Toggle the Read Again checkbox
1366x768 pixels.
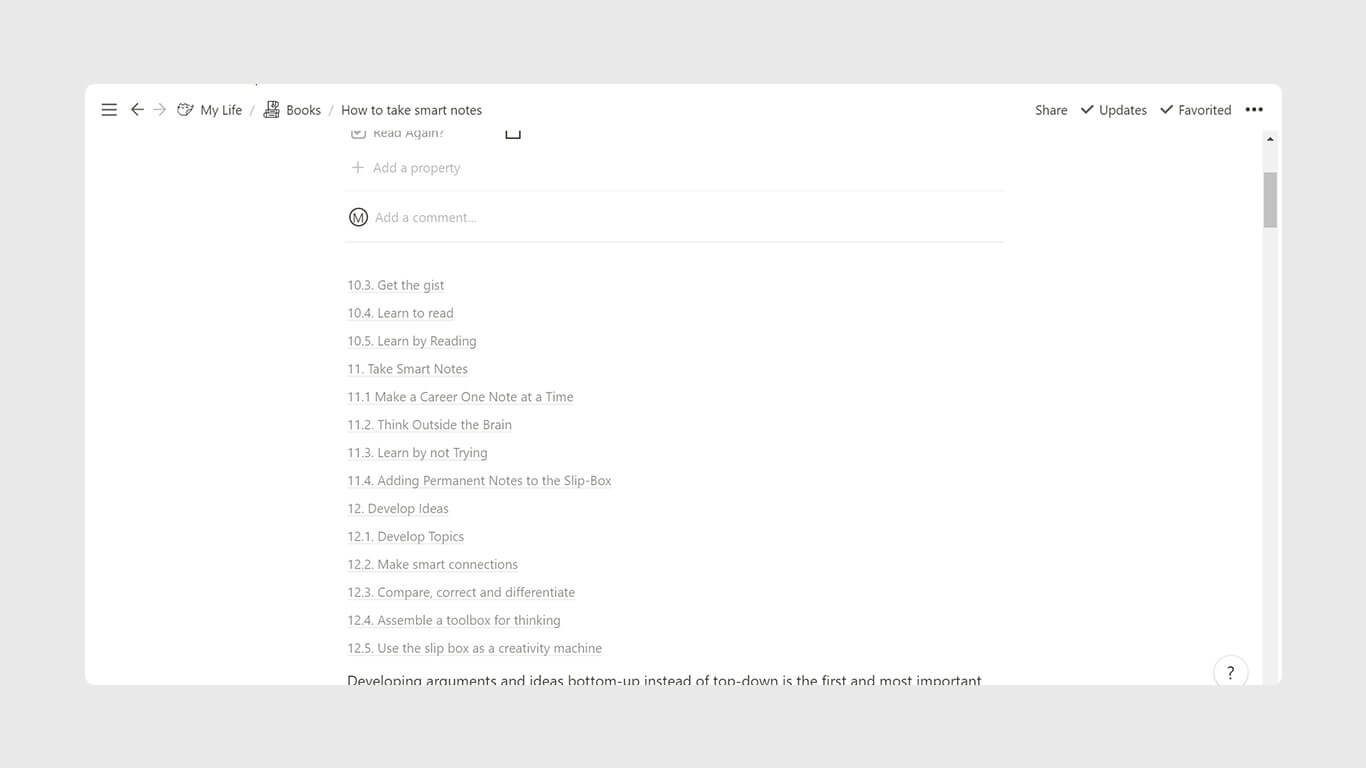pyautogui.click(x=513, y=133)
